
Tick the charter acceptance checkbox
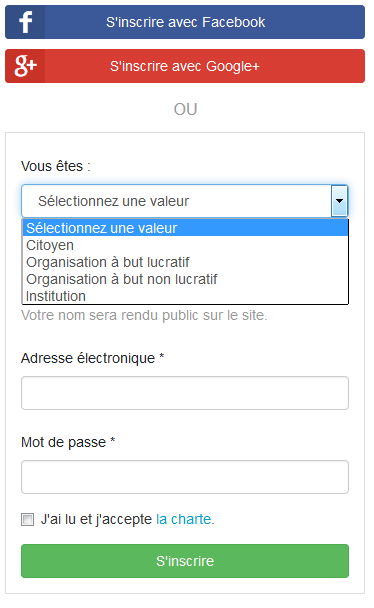[28, 519]
